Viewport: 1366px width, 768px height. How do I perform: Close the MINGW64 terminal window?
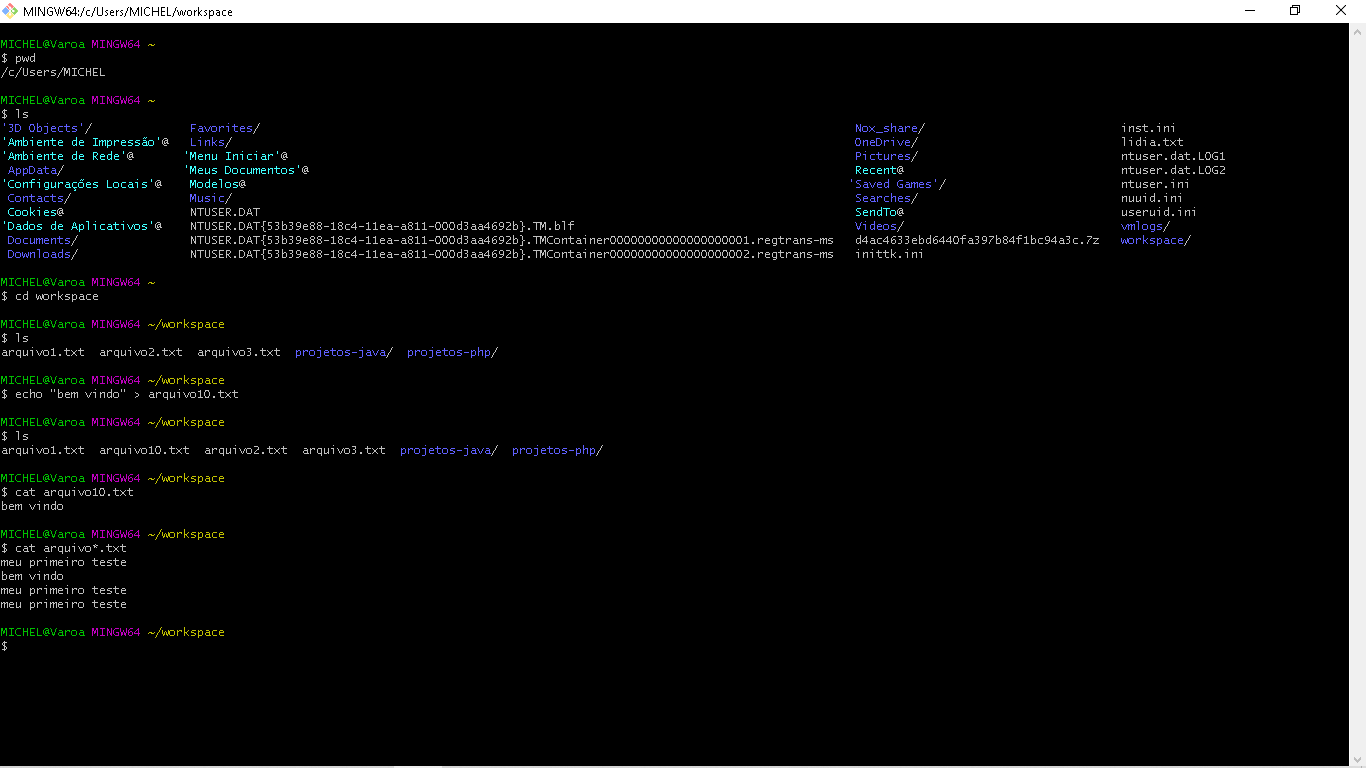[x=1342, y=11]
